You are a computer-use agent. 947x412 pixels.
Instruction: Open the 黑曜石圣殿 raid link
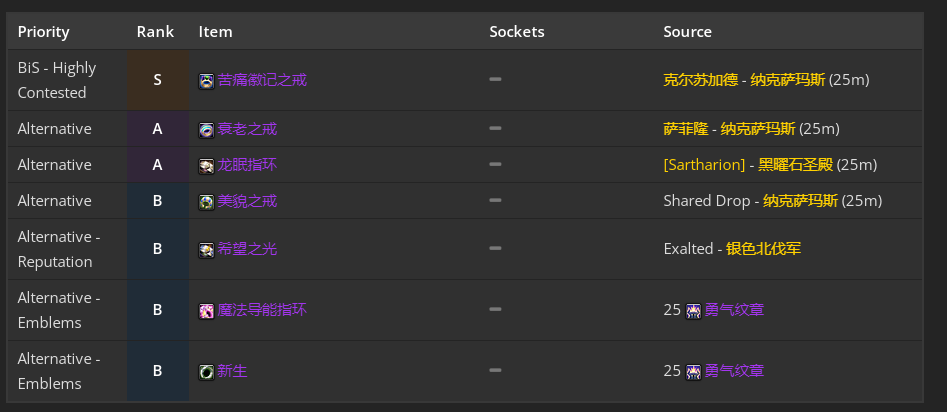pyautogui.click(x=795, y=165)
